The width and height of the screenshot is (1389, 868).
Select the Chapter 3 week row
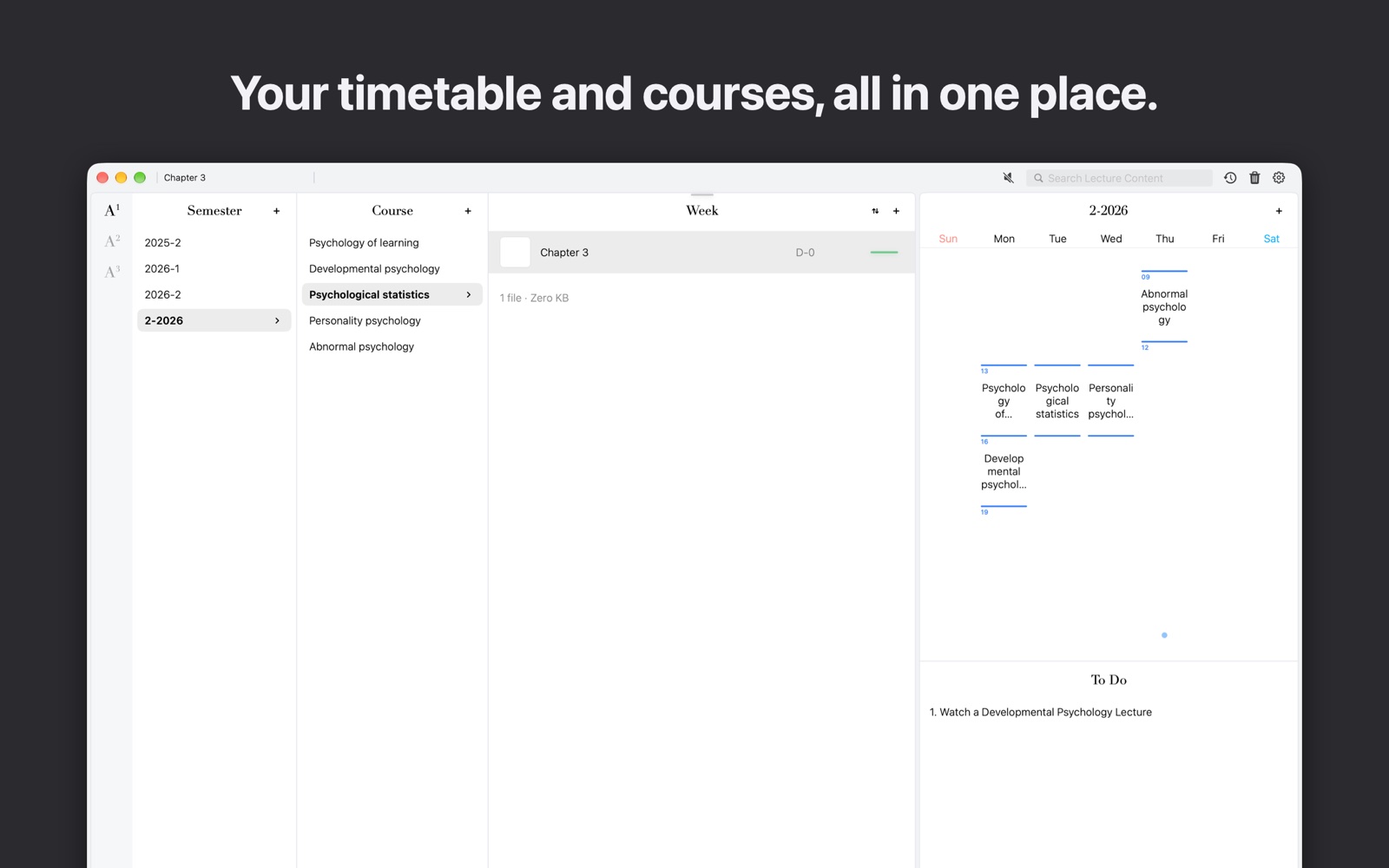(701, 253)
